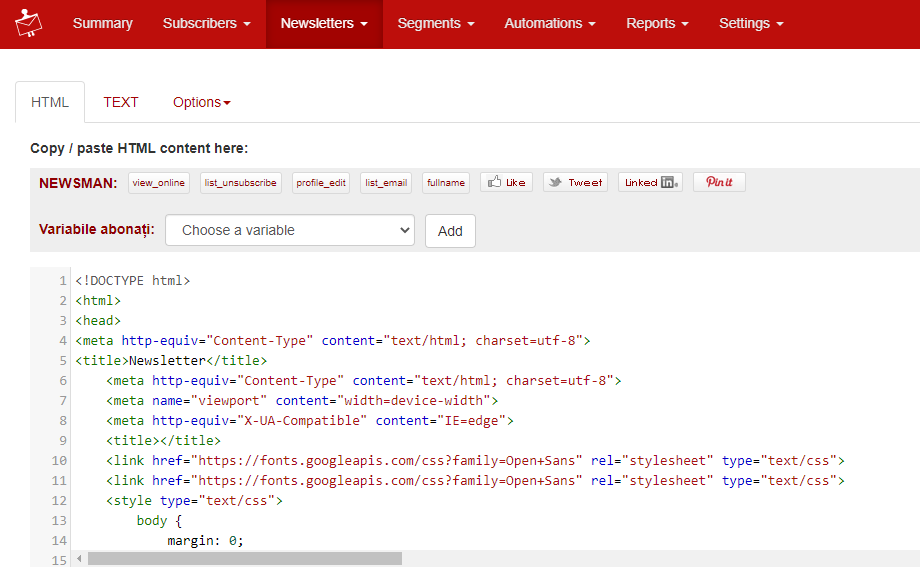Insert the fullname tag

tap(446, 183)
